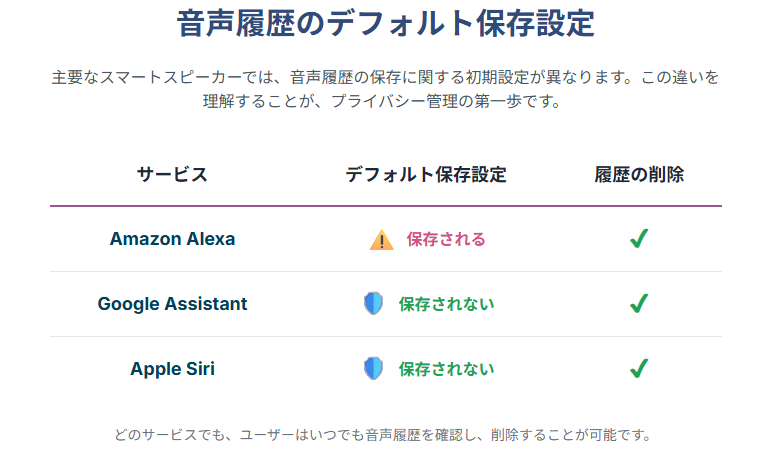761x452 pixels.
Task: Click 保存されない text in Google Assistant row
Action: coord(446,304)
